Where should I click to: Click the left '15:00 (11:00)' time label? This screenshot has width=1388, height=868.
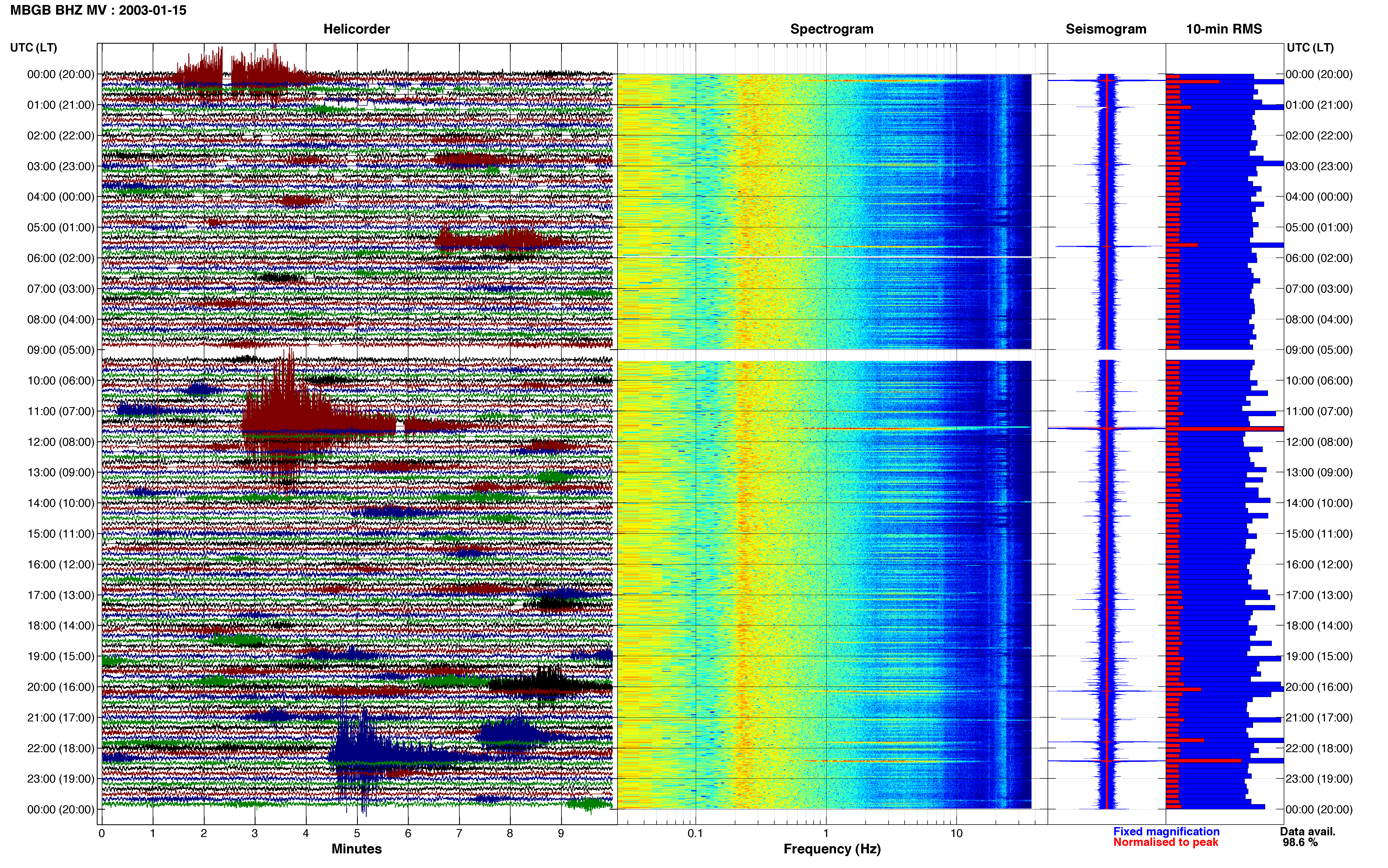point(61,533)
